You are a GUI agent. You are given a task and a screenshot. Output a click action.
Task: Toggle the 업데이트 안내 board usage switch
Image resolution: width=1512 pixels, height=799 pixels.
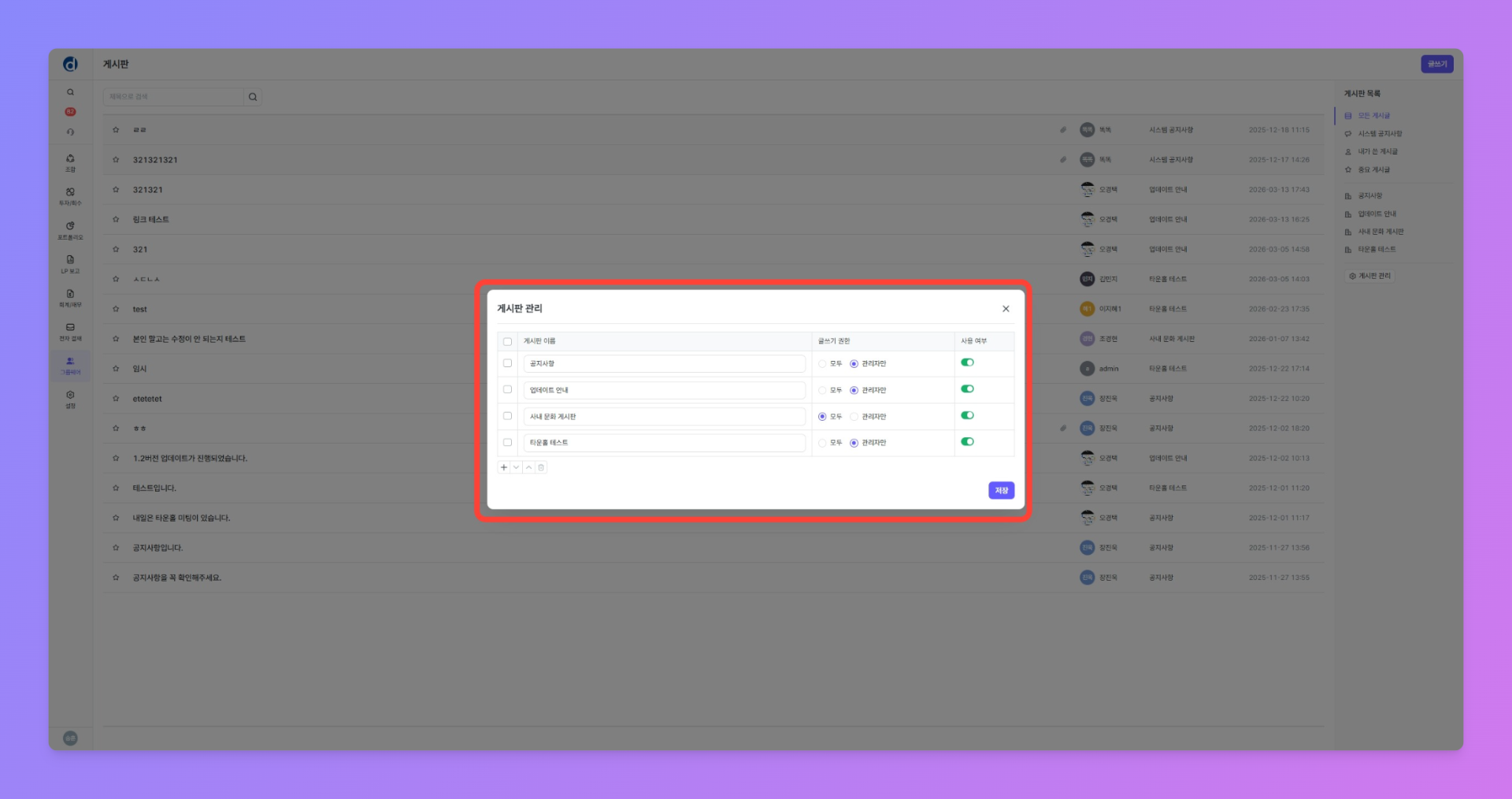point(967,389)
